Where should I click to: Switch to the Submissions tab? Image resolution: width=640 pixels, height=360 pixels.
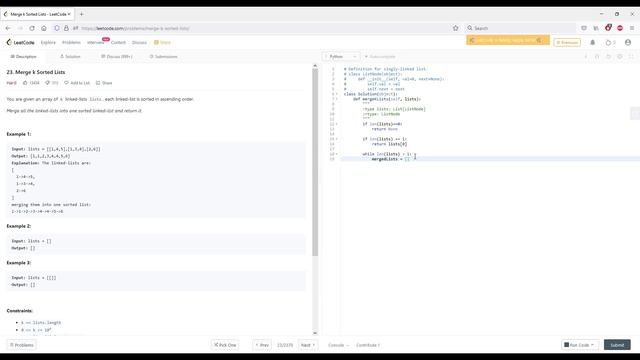[163, 56]
